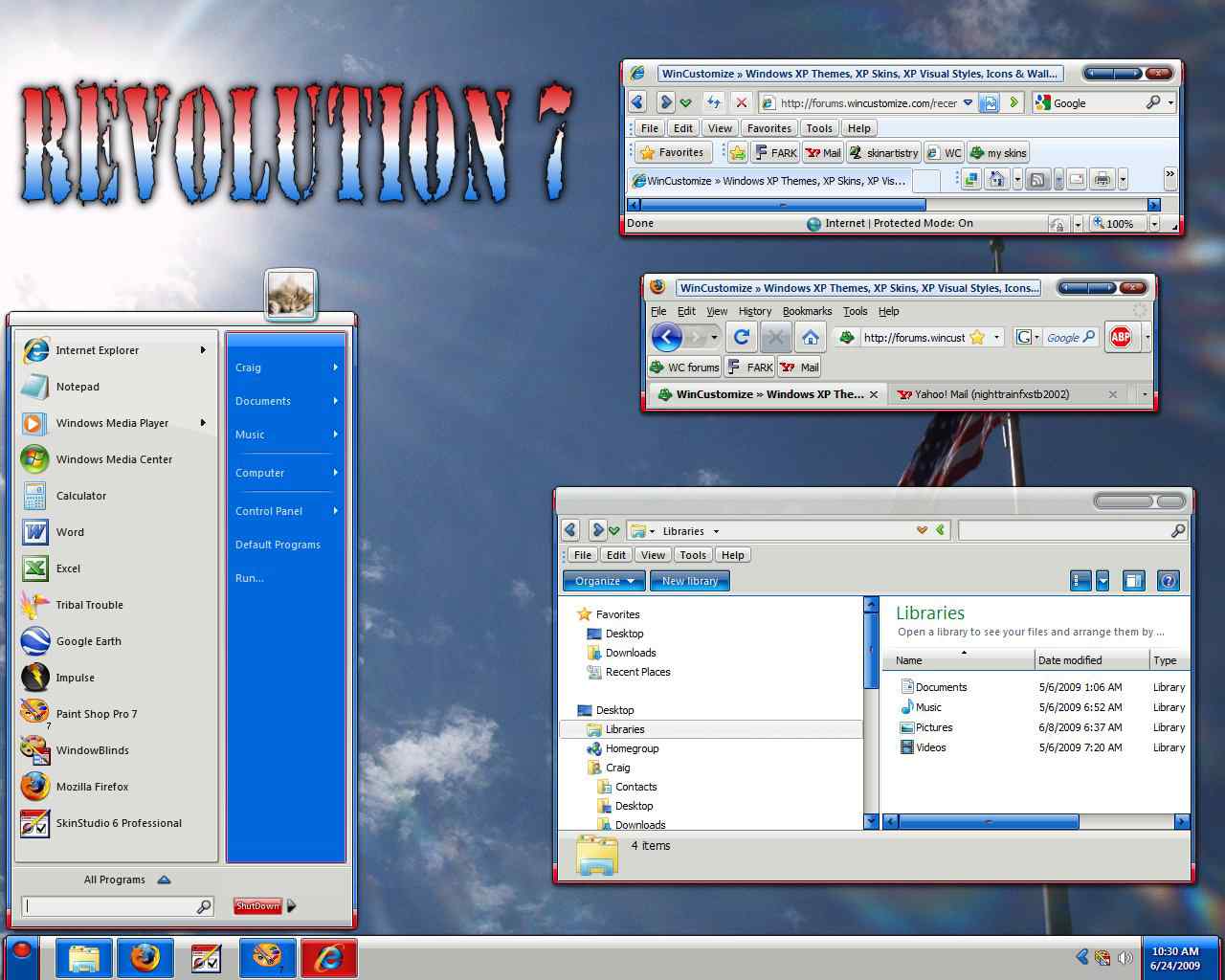Click the ShutDown button in Start menu
The height and width of the screenshot is (980, 1225).
257,905
